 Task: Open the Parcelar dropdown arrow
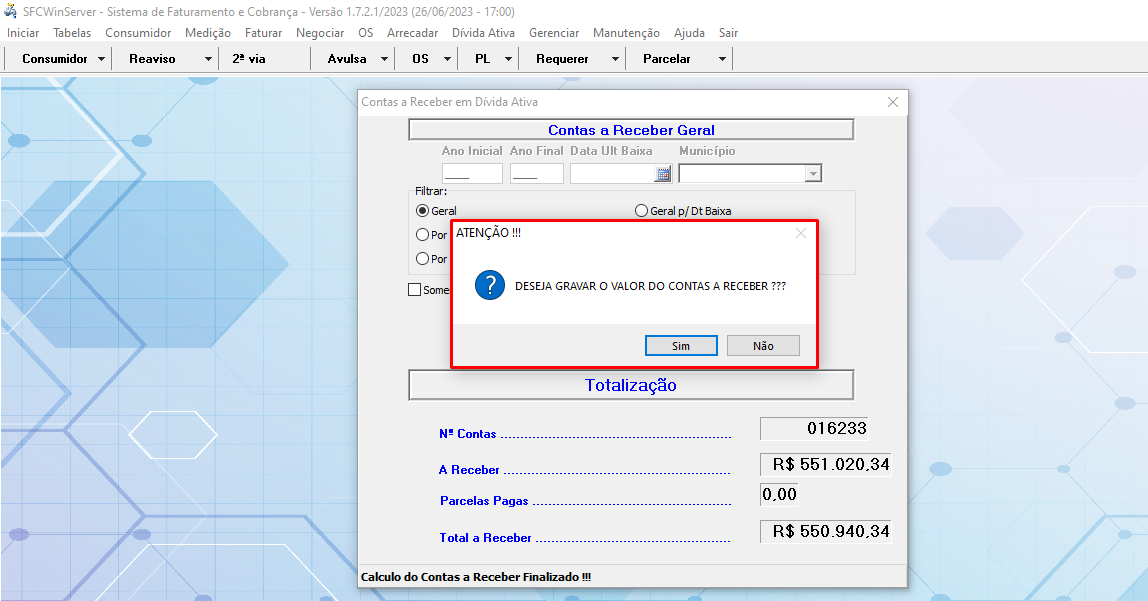point(722,59)
